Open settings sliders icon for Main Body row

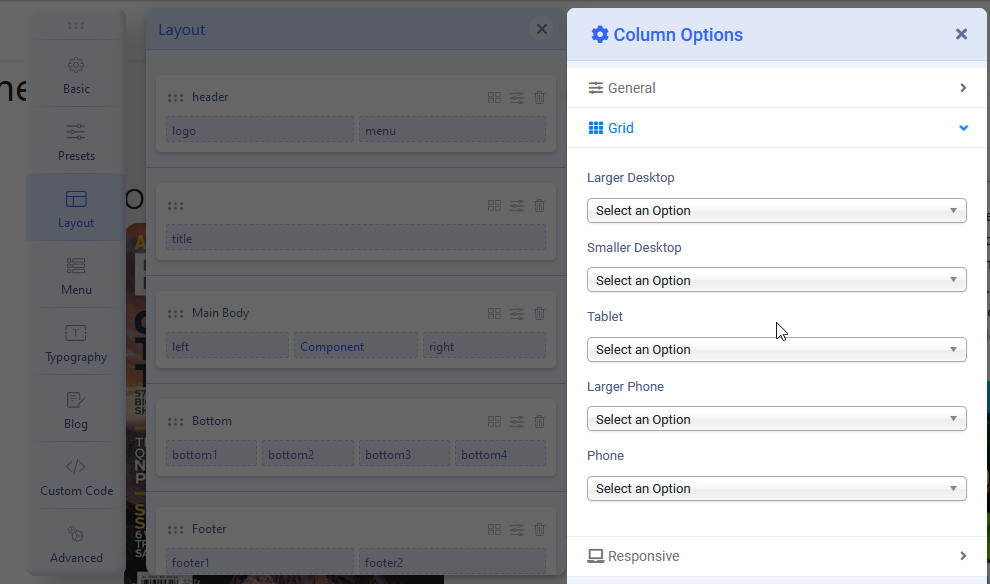517,313
